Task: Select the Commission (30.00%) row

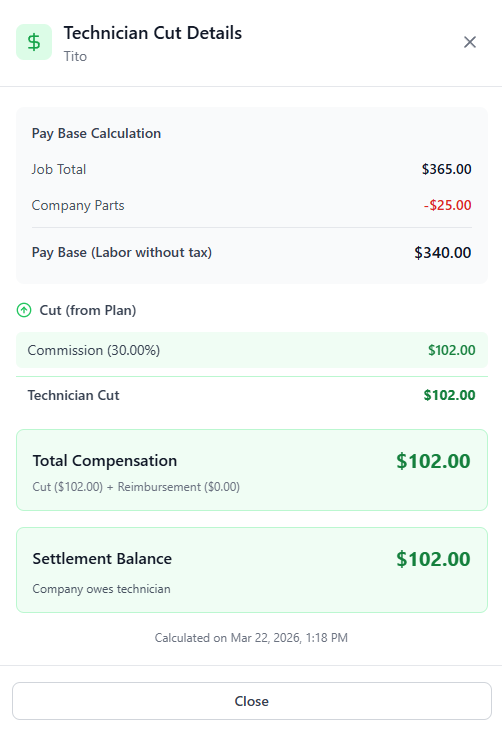Action: point(252,350)
